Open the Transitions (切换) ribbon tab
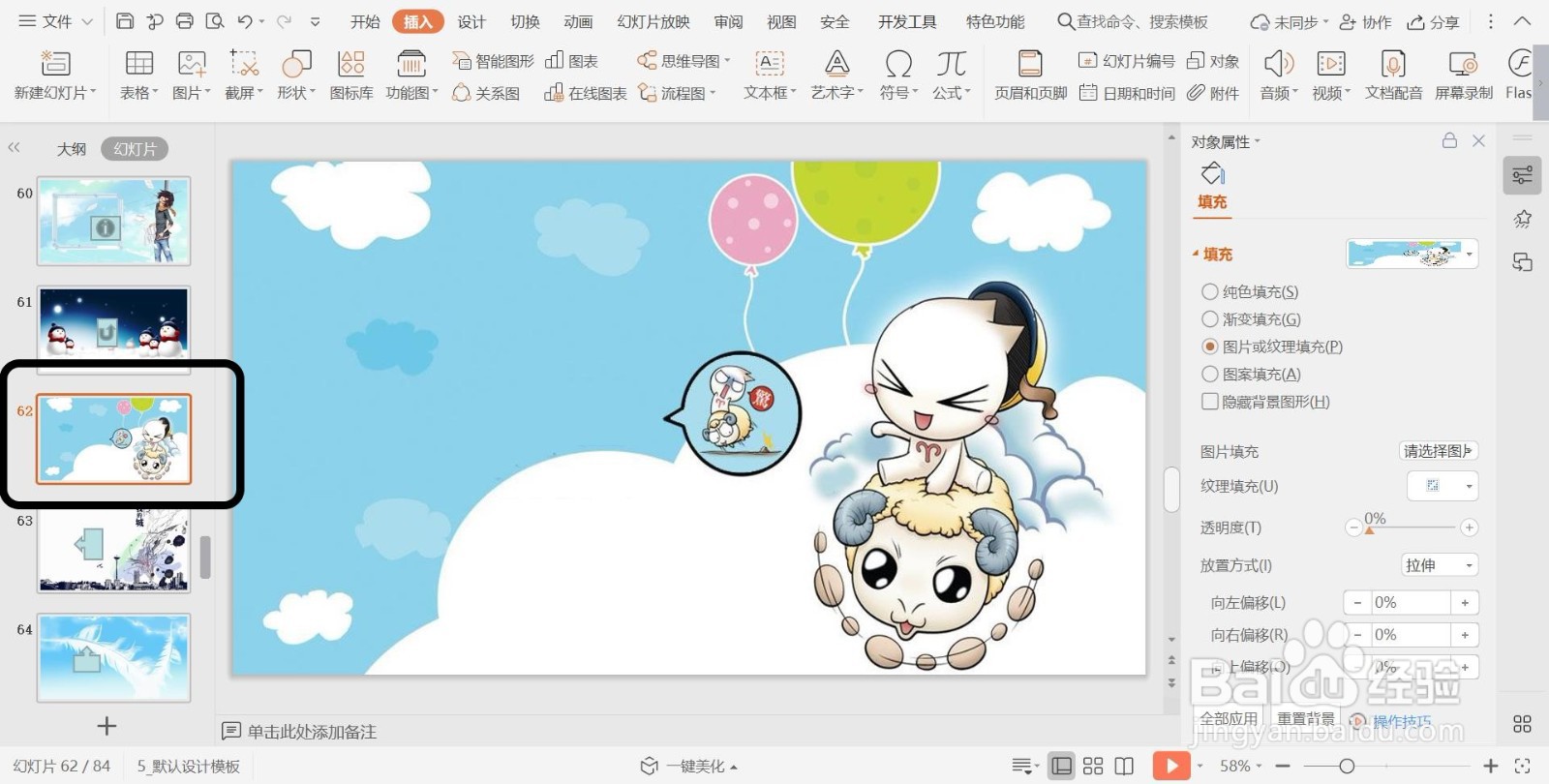This screenshot has height=784, width=1549. tap(525, 21)
